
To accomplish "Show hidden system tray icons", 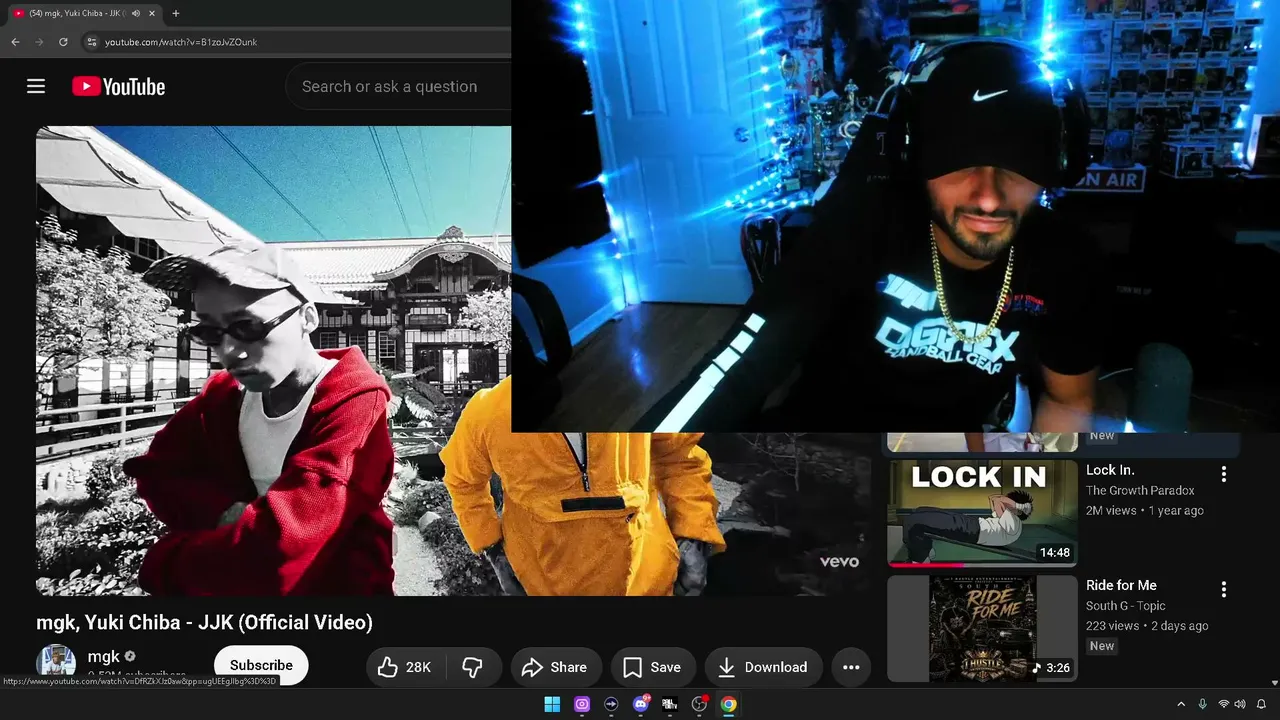I will pos(1181,704).
